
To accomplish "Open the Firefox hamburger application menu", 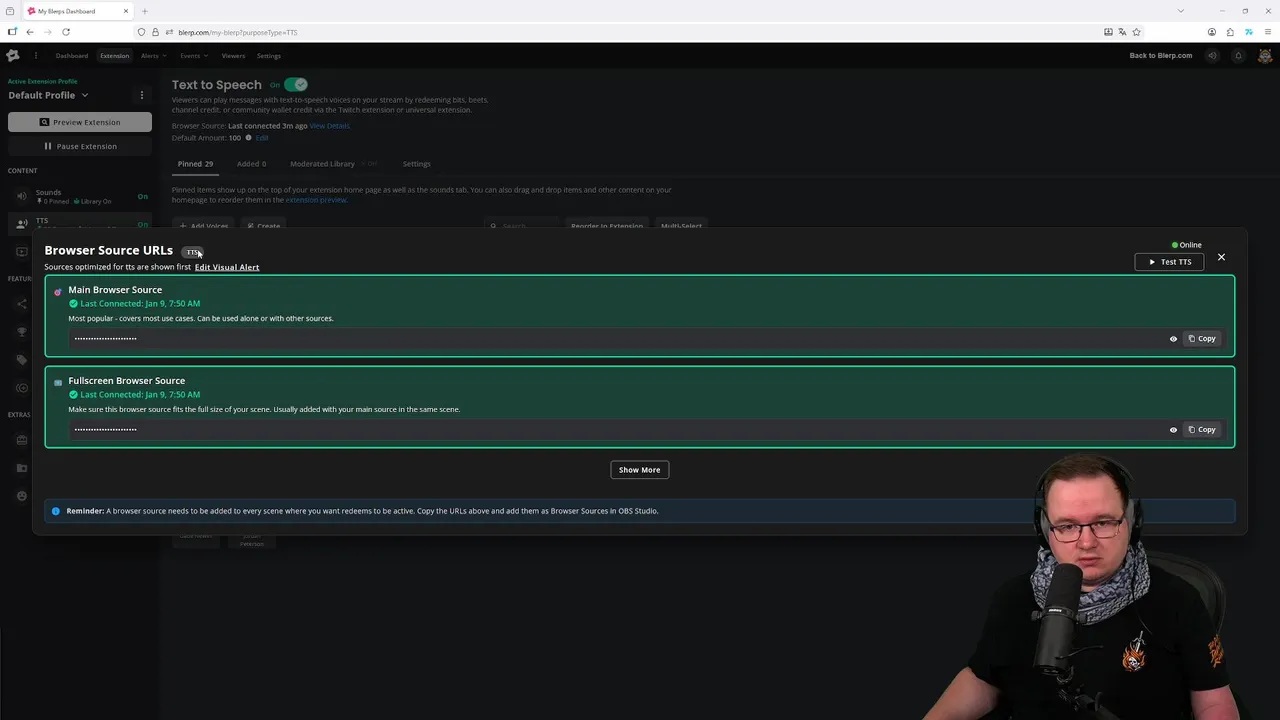I will [x=1266, y=32].
